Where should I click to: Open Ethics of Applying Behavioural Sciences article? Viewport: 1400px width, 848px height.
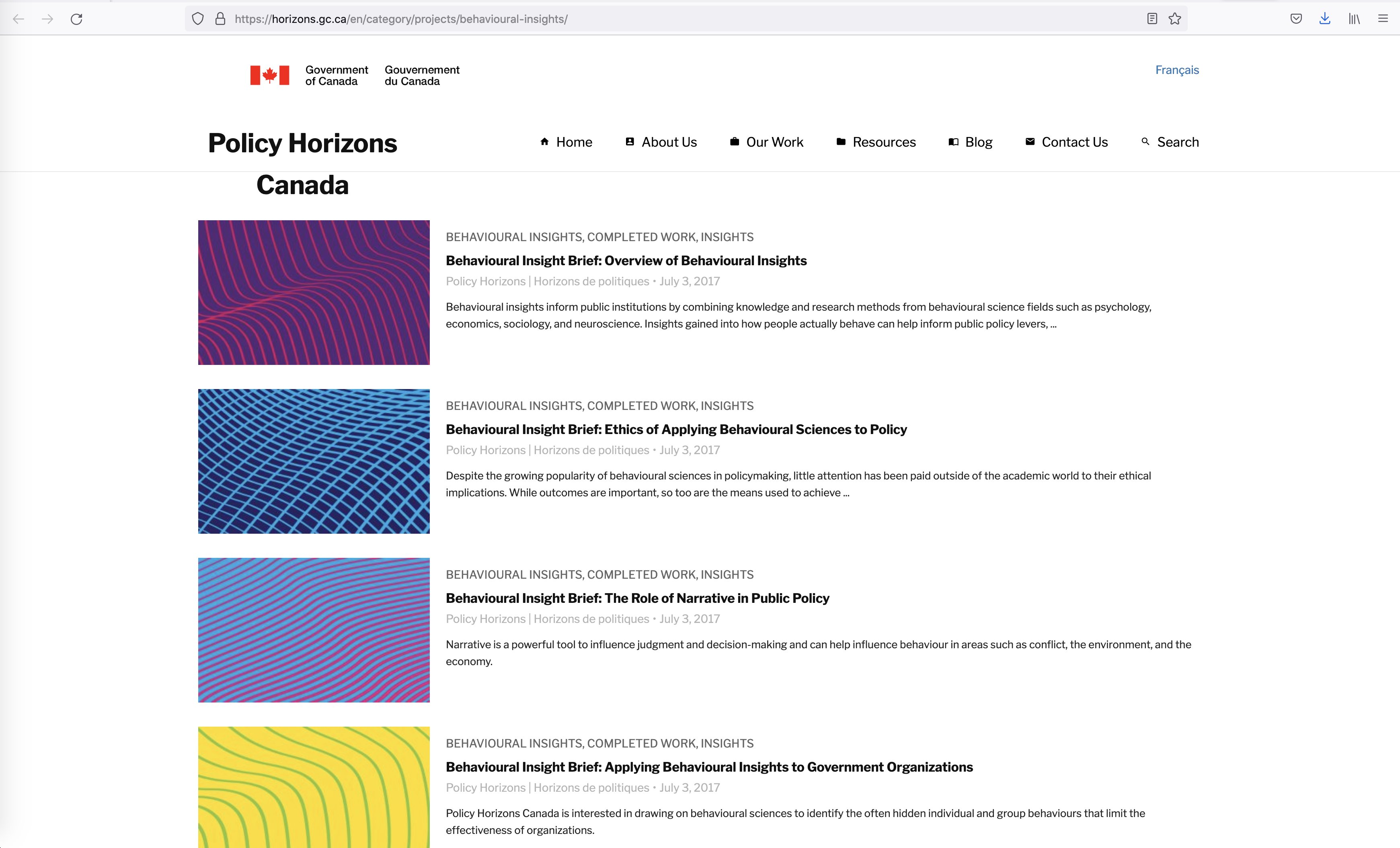pos(675,429)
